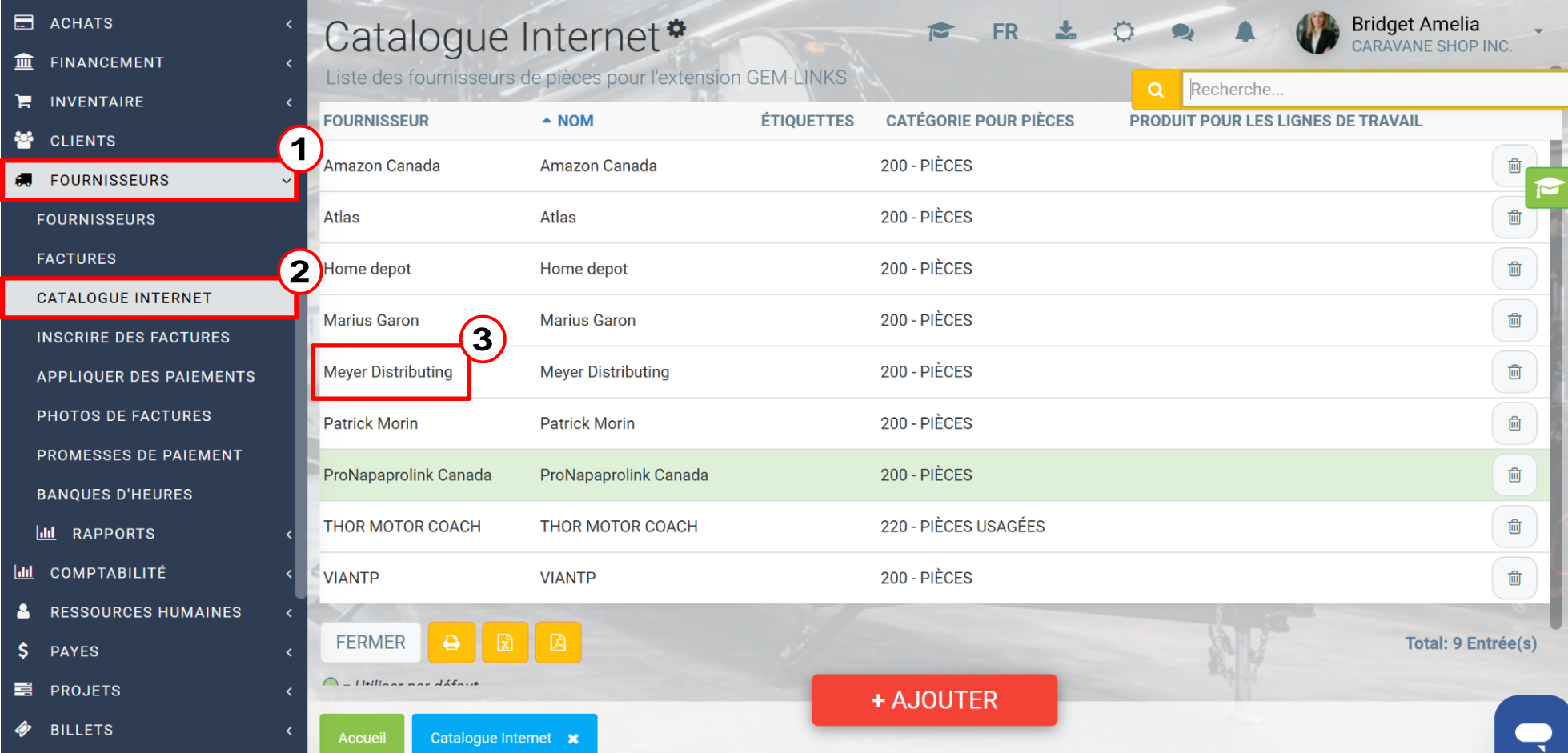The image size is (1568, 753).
Task: Open Appliquer des paiements
Action: click(146, 376)
